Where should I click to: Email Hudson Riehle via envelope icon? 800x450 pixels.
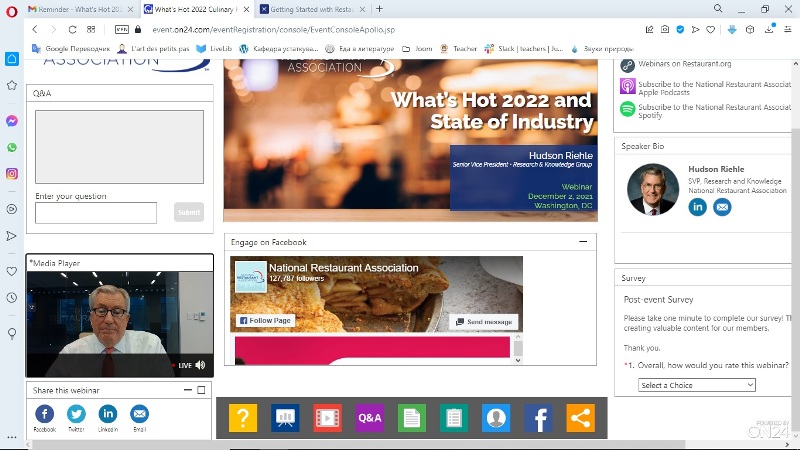click(x=722, y=207)
